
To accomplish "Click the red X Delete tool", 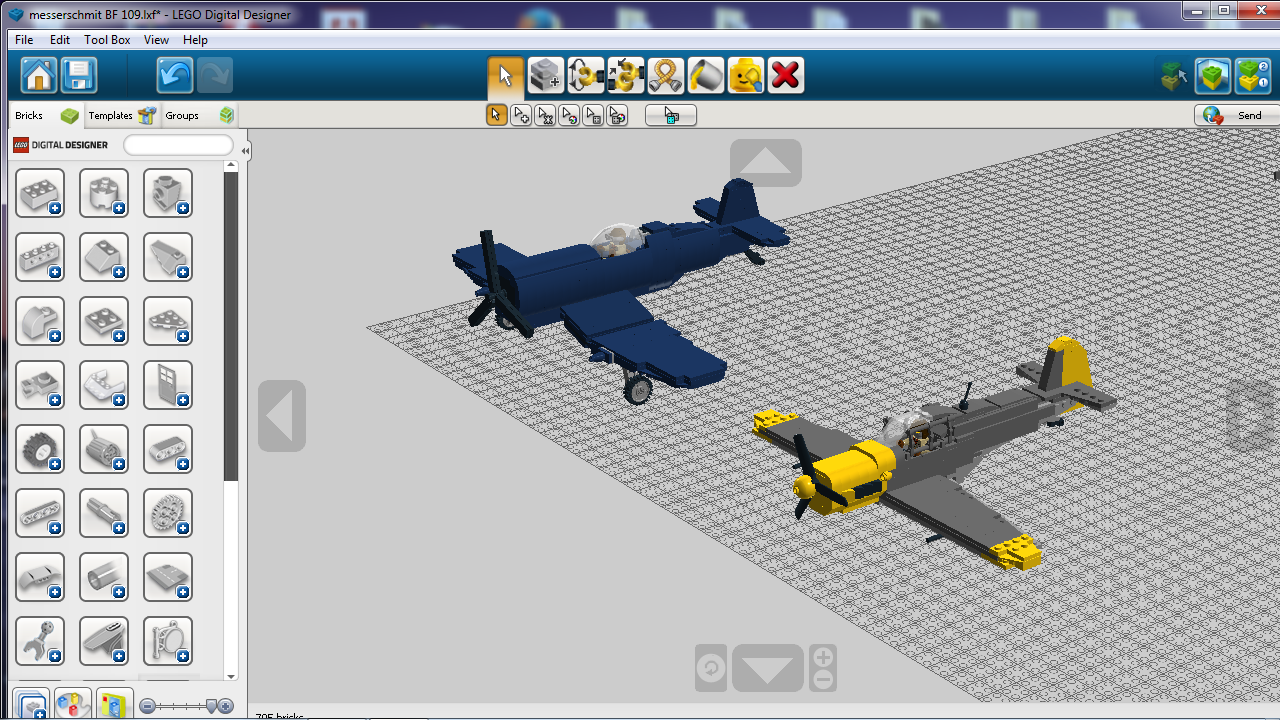I will pos(786,76).
